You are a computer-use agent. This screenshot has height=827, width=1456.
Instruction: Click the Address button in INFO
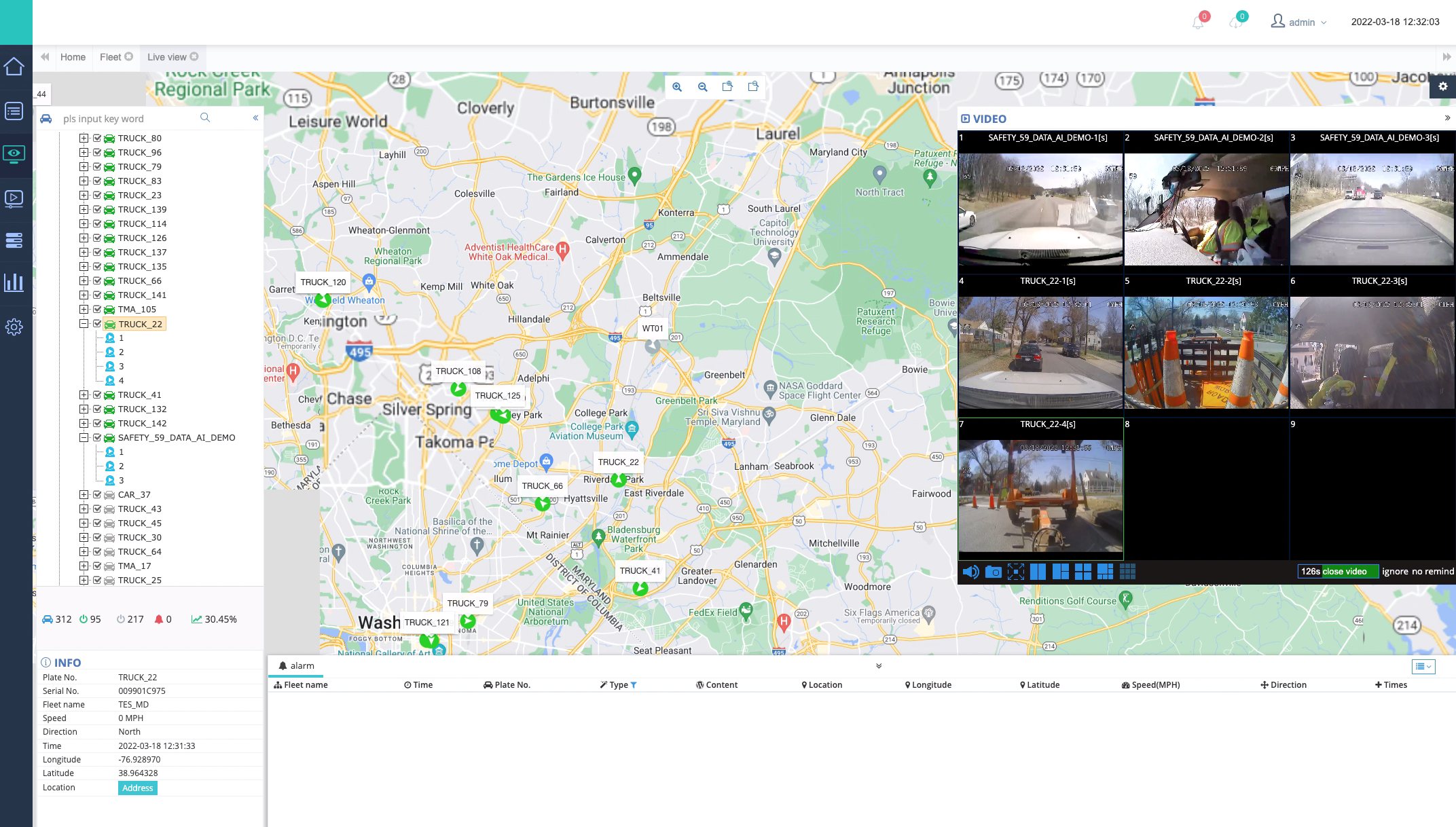click(x=137, y=788)
